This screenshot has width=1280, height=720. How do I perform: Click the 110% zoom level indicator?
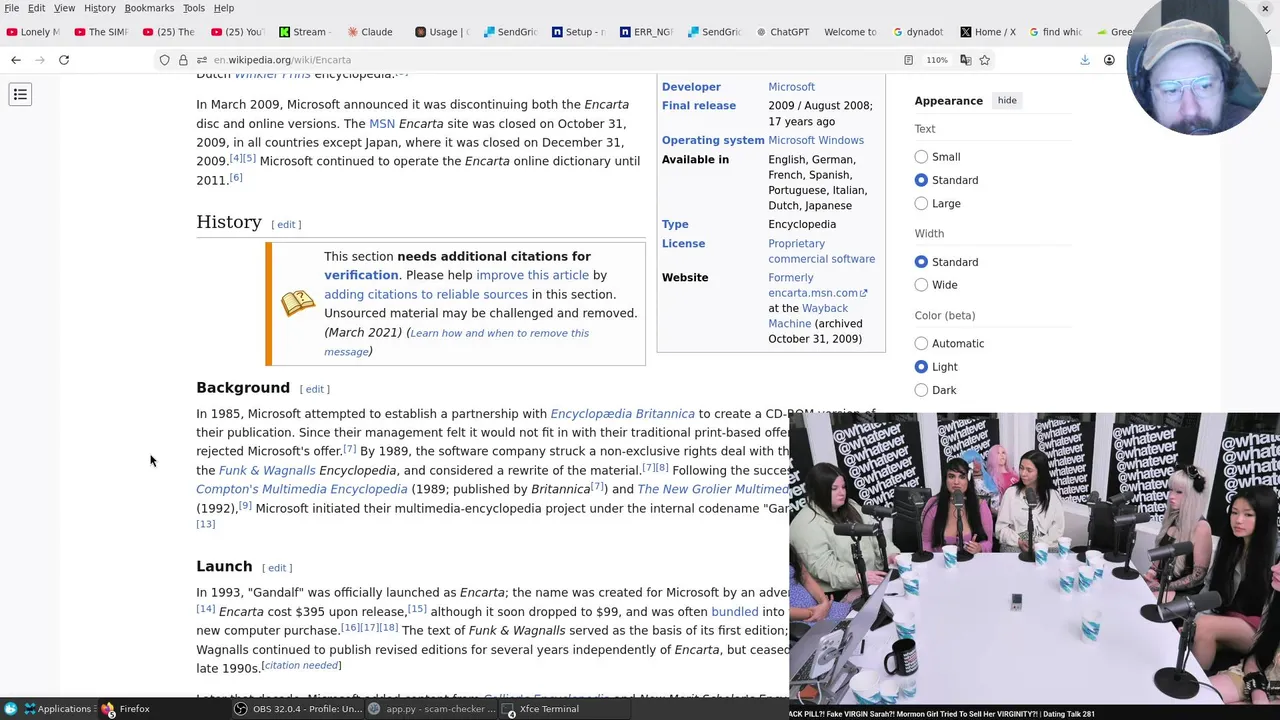[x=937, y=60]
